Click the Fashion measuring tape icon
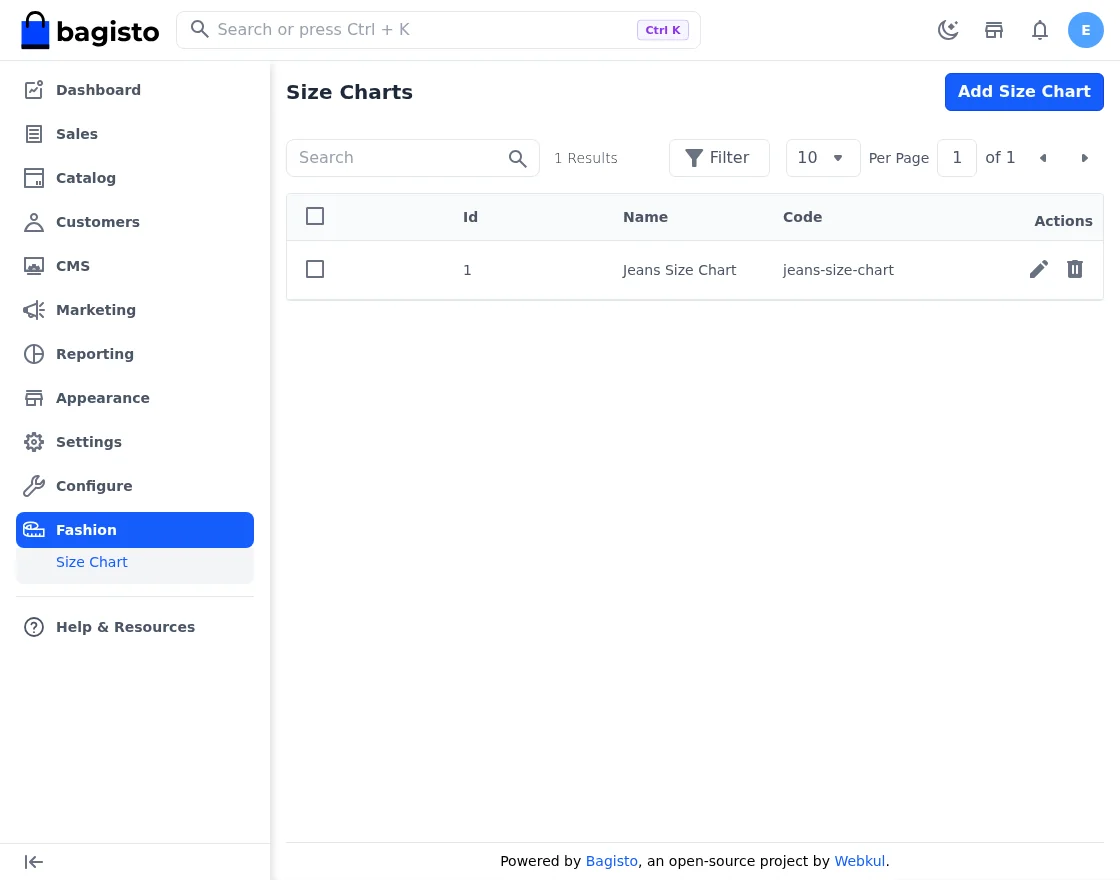The height and width of the screenshot is (880, 1120). [x=34, y=530]
